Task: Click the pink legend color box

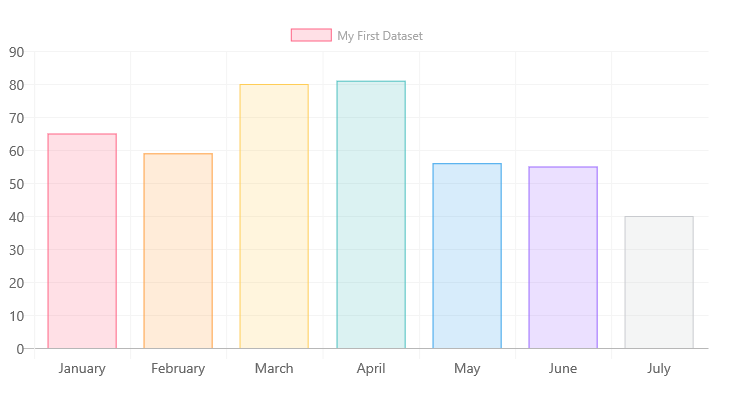Action: (x=311, y=35)
